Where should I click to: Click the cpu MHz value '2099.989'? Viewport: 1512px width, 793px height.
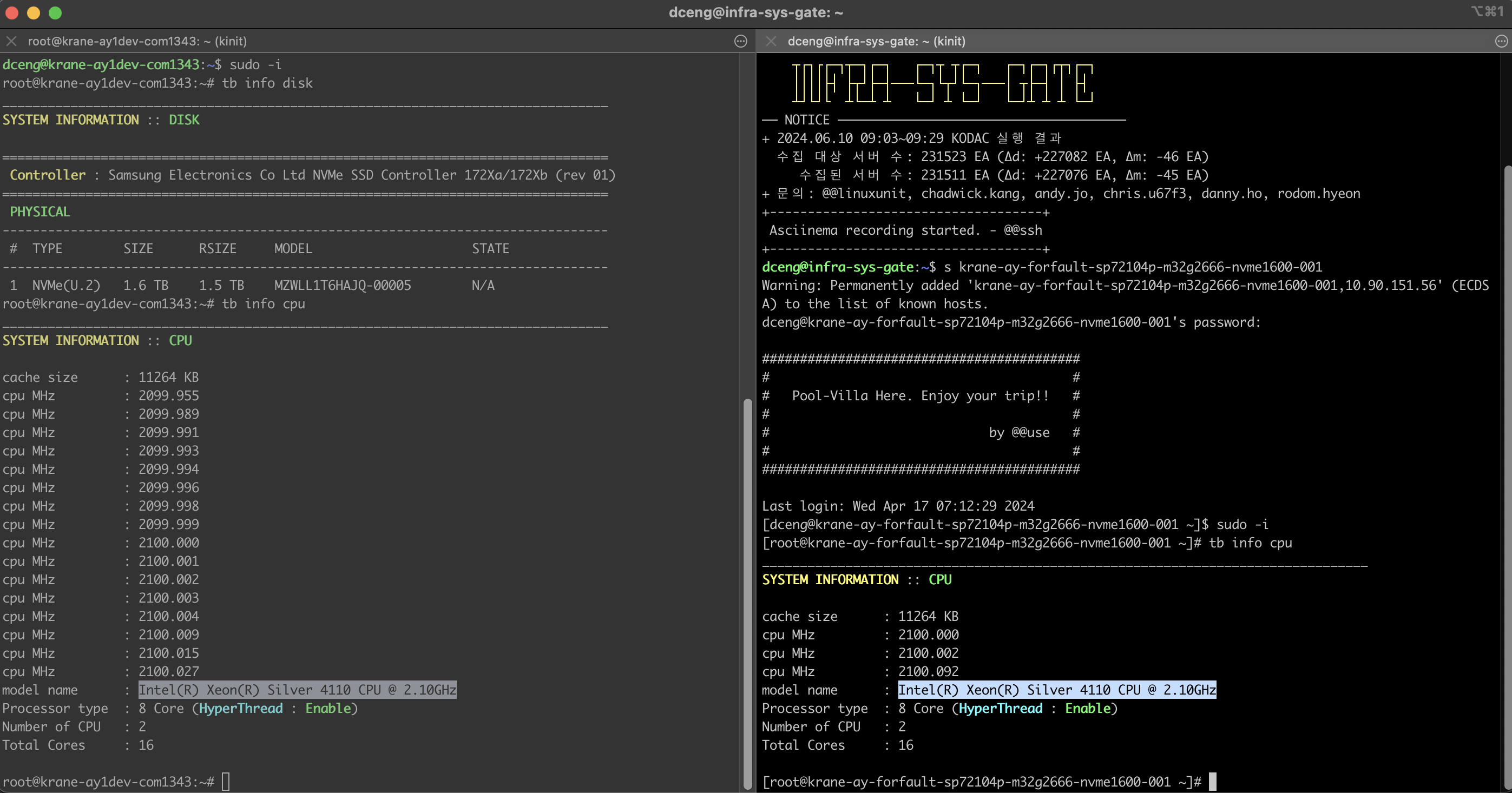tap(168, 414)
